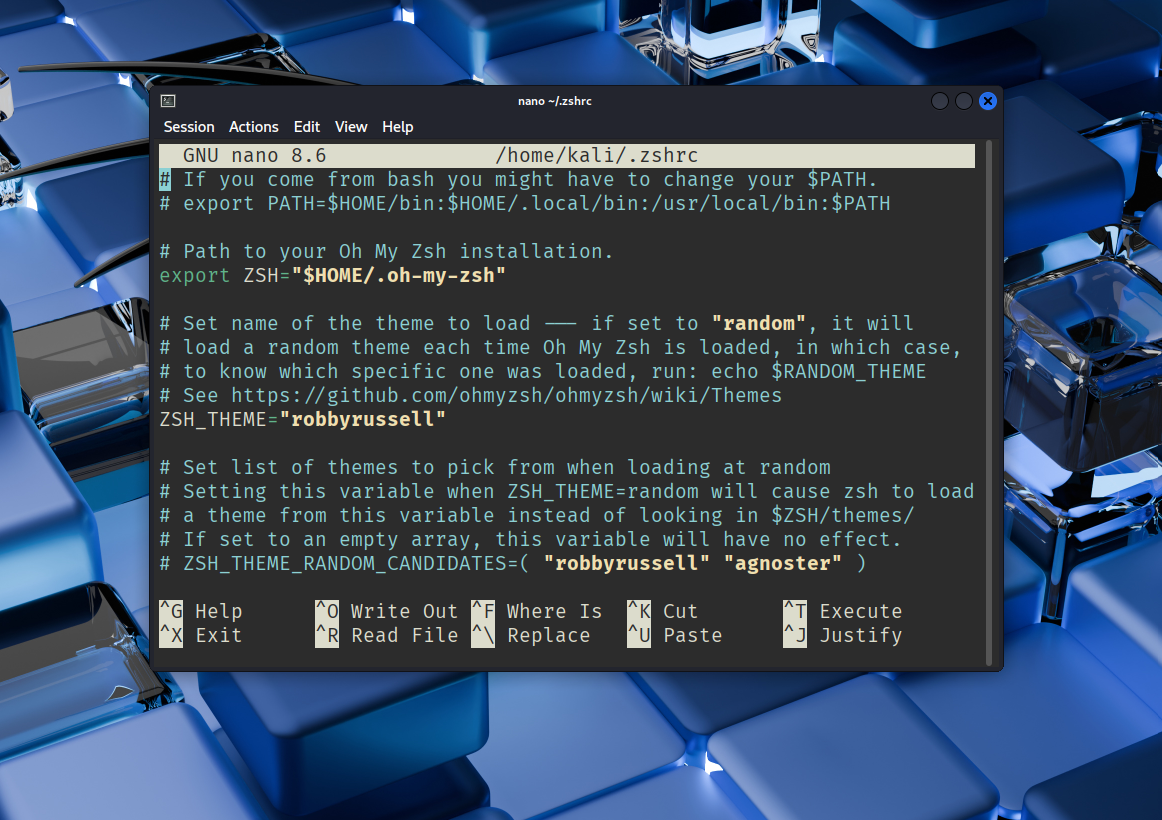Click the ^J Justify shortcut

843,636
